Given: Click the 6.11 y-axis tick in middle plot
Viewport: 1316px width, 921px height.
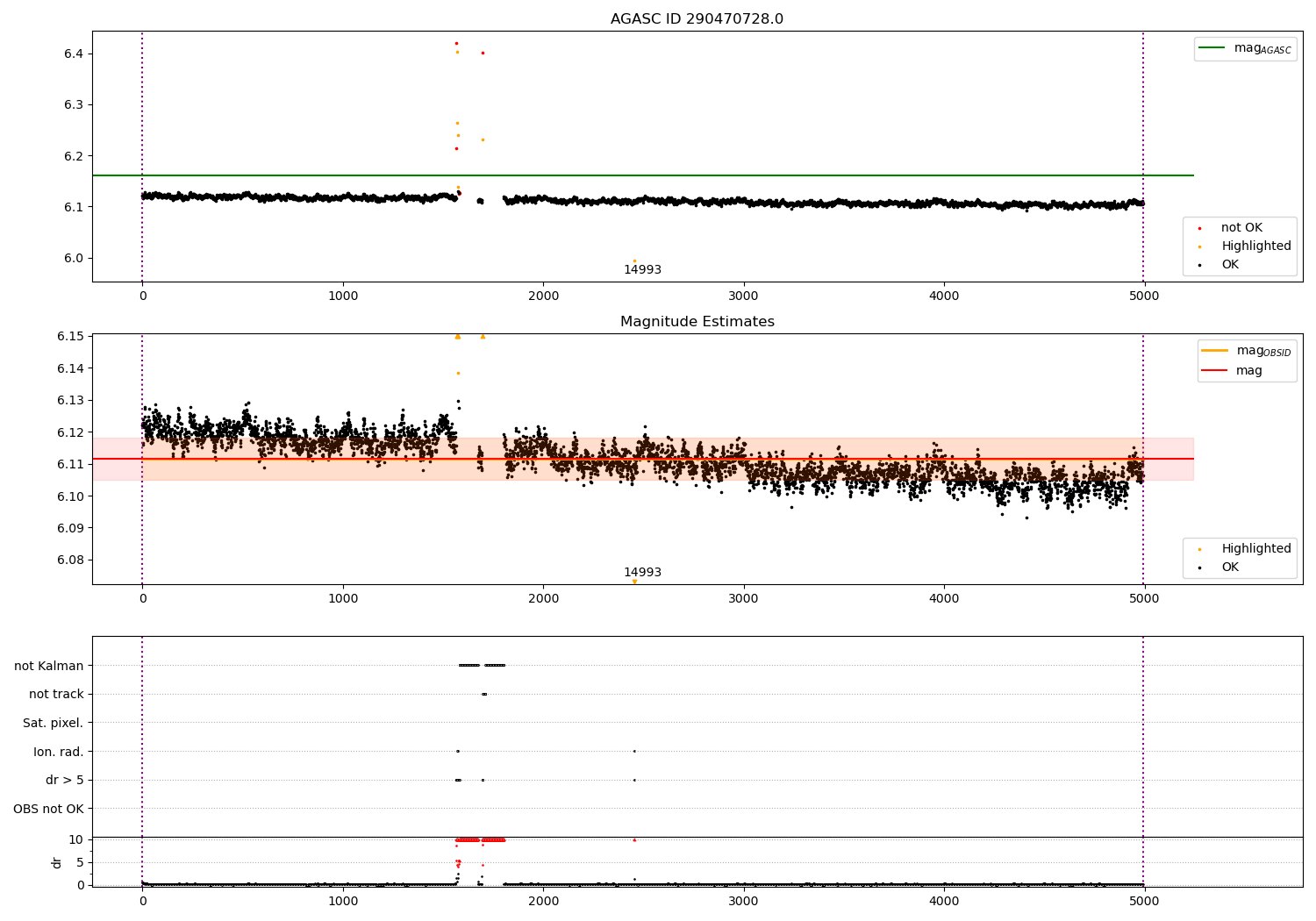Looking at the screenshot, I should point(70,465).
